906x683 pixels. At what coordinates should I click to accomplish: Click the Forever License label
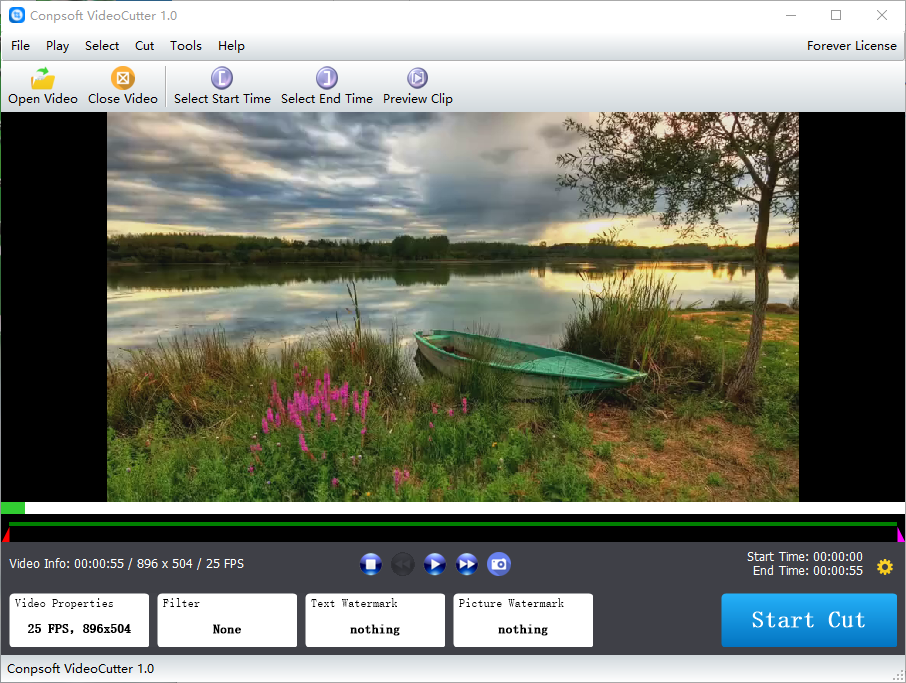click(x=852, y=46)
